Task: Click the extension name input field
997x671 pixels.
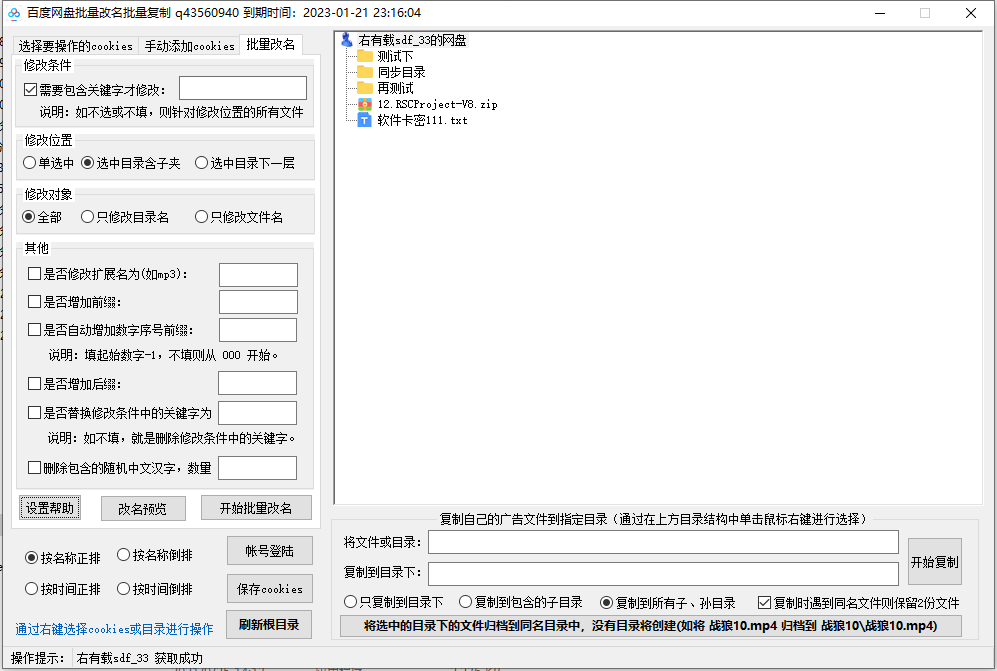Action: (258, 275)
